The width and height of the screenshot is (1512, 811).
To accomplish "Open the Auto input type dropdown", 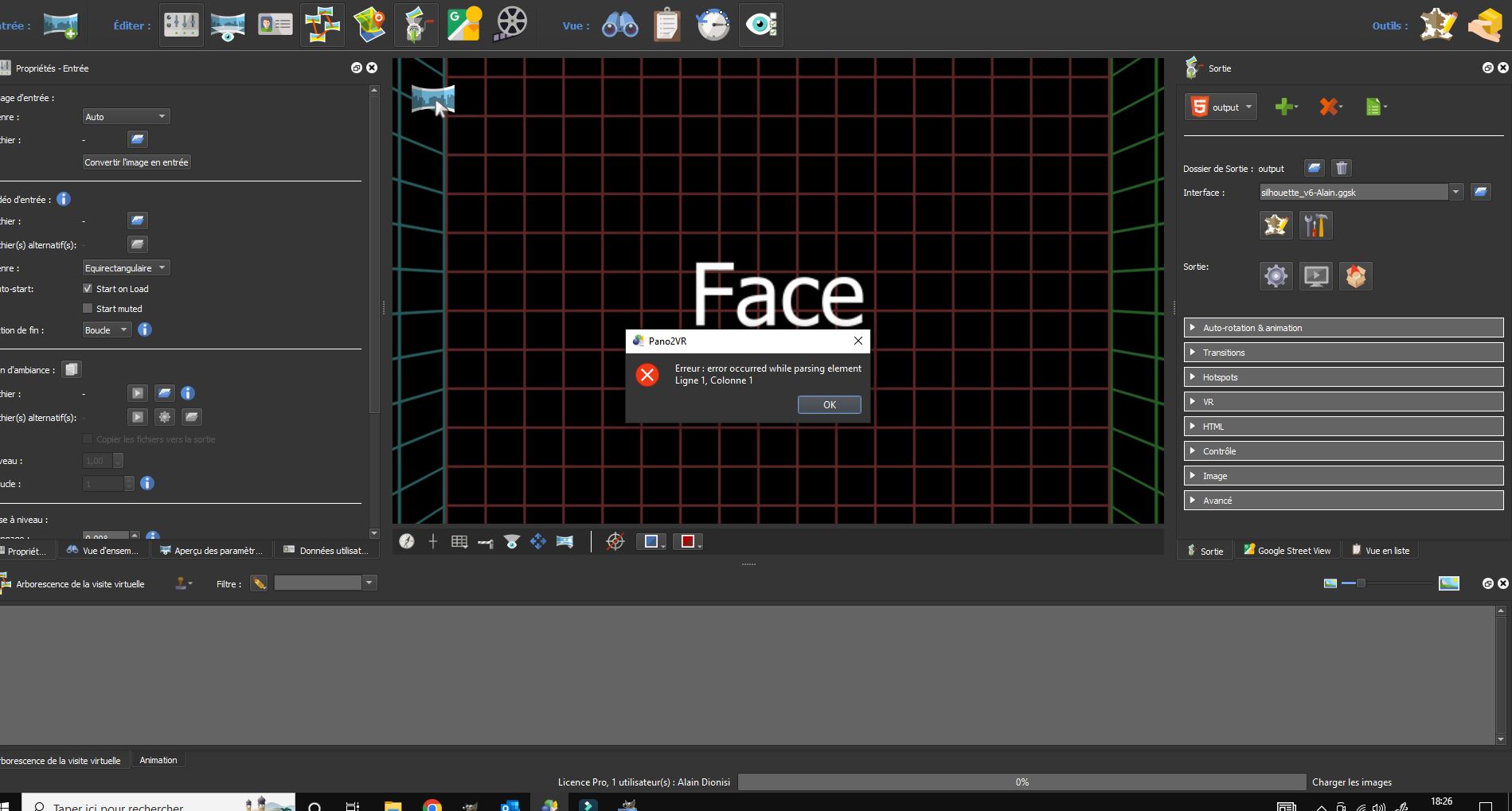I will [x=126, y=116].
